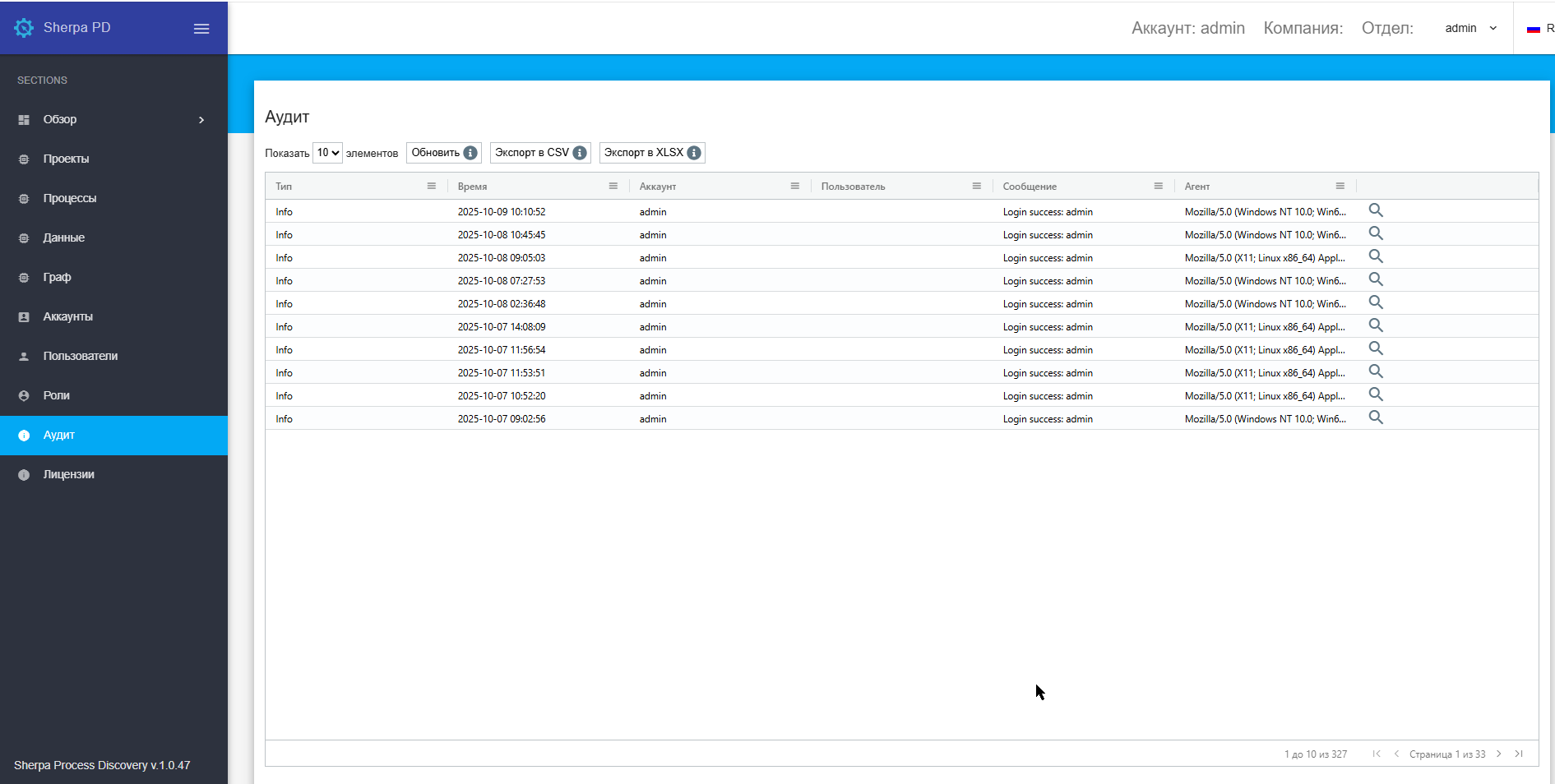Open the column menu icon for Сообщение
1555x784 pixels.
(1159, 186)
